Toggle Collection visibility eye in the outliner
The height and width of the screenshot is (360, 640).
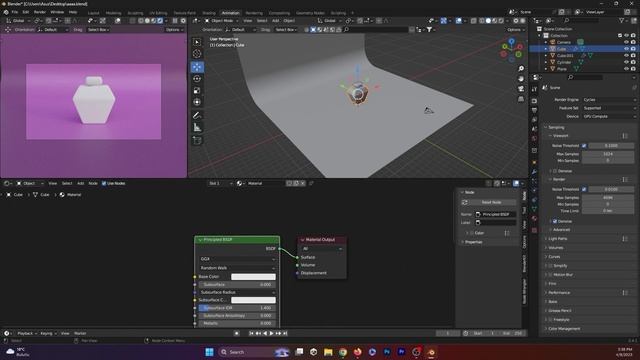click(x=626, y=36)
